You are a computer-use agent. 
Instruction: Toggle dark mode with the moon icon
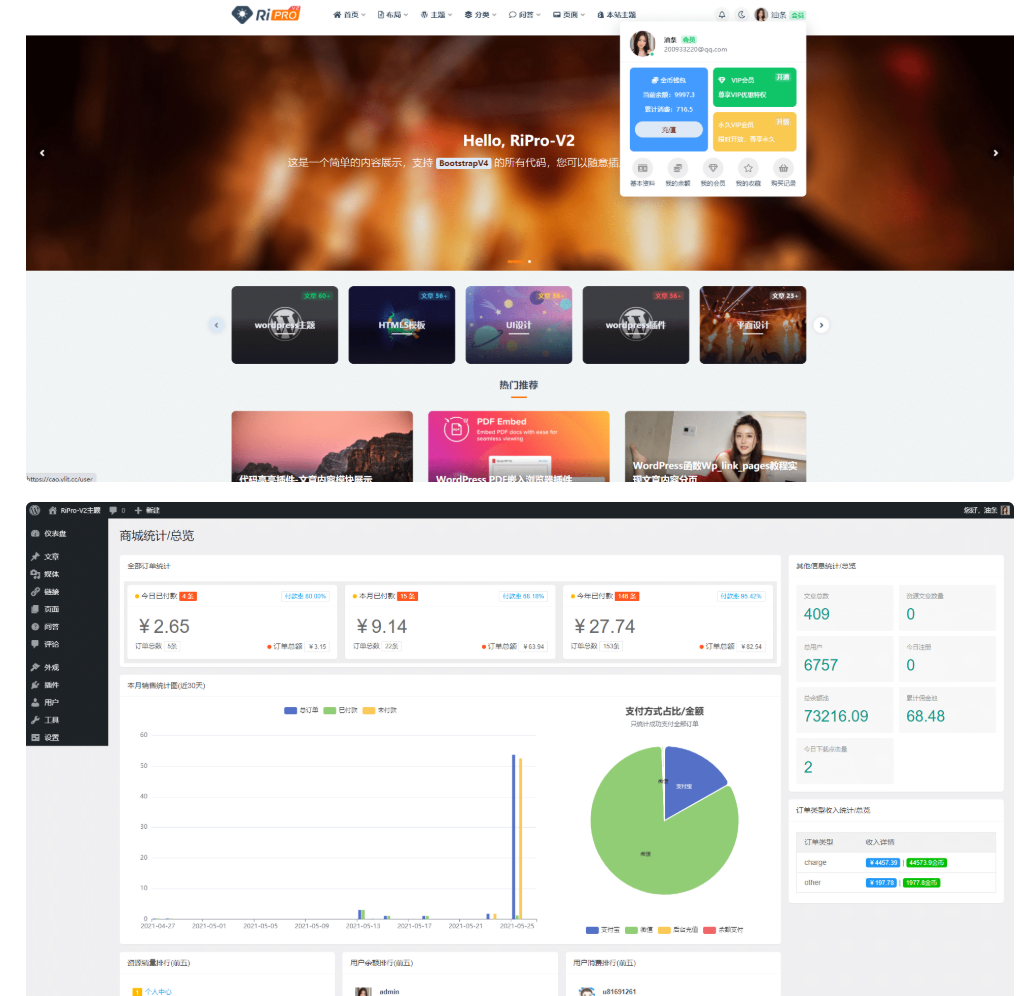click(x=741, y=15)
